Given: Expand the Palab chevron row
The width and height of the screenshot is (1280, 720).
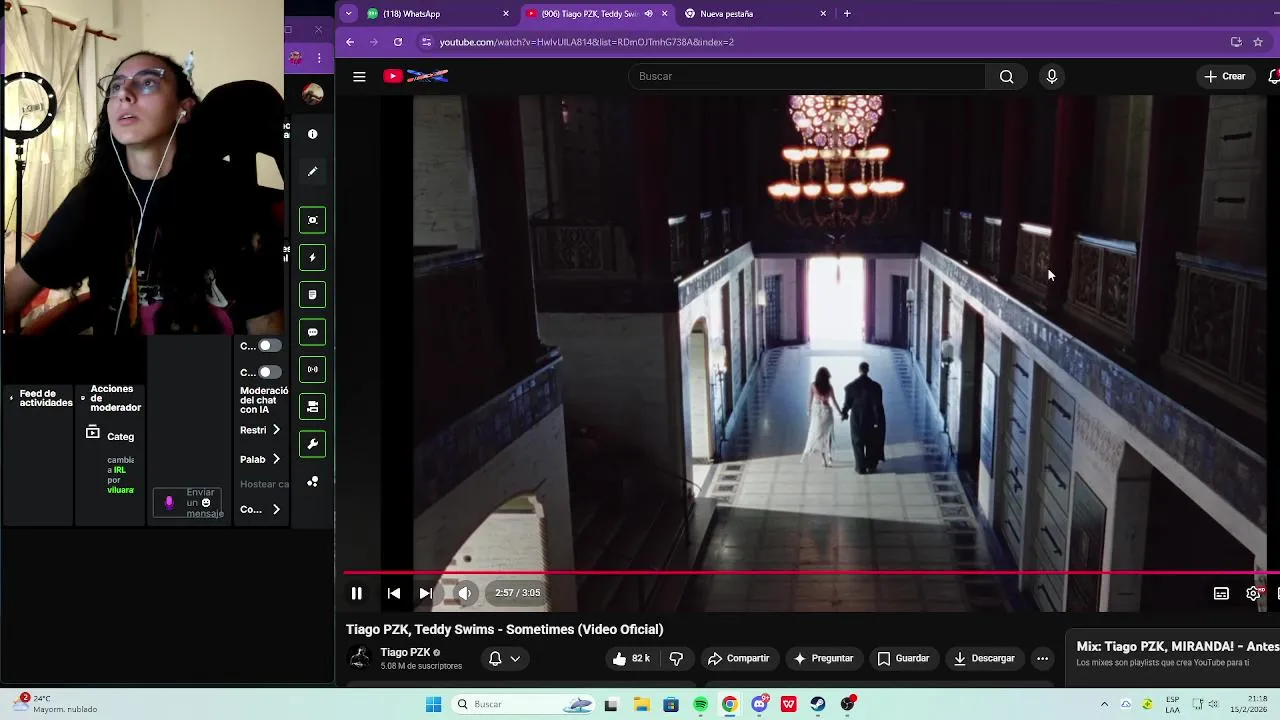Looking at the screenshot, I should 262,459.
